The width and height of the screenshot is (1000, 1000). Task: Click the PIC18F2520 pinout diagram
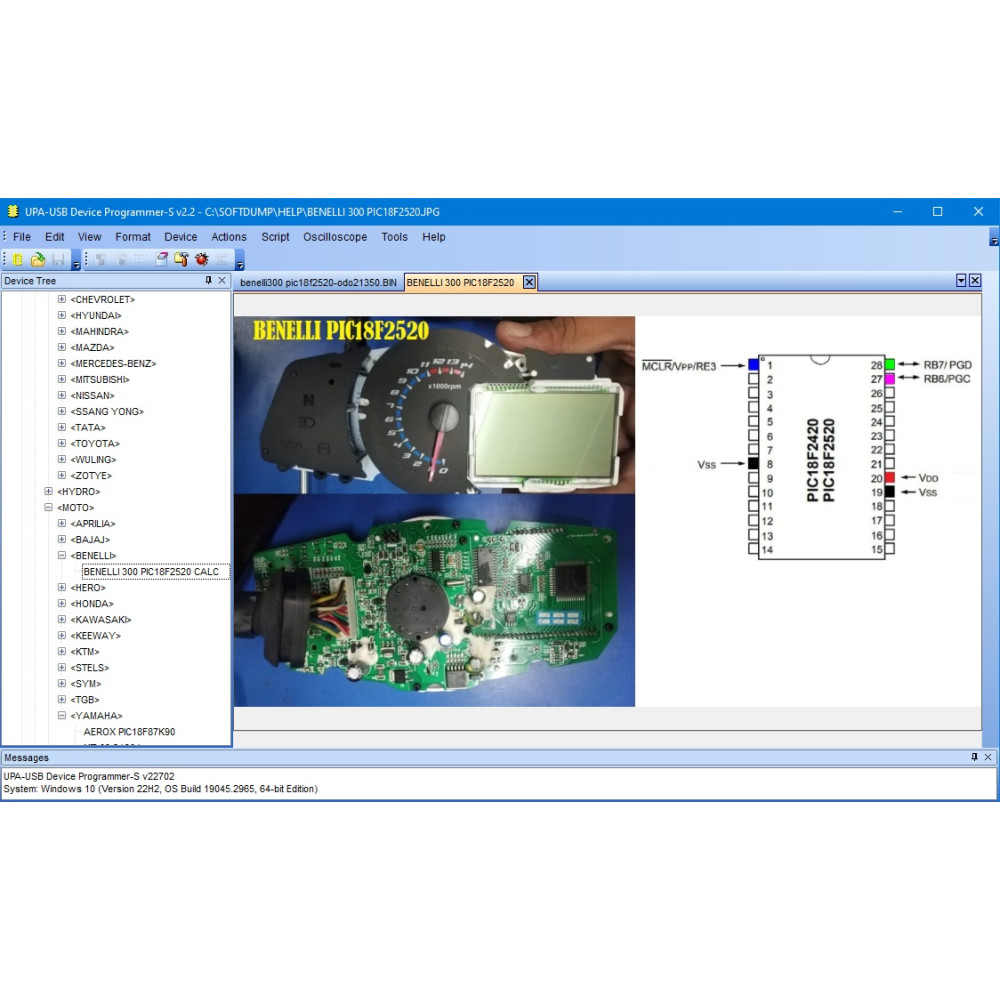tap(807, 455)
